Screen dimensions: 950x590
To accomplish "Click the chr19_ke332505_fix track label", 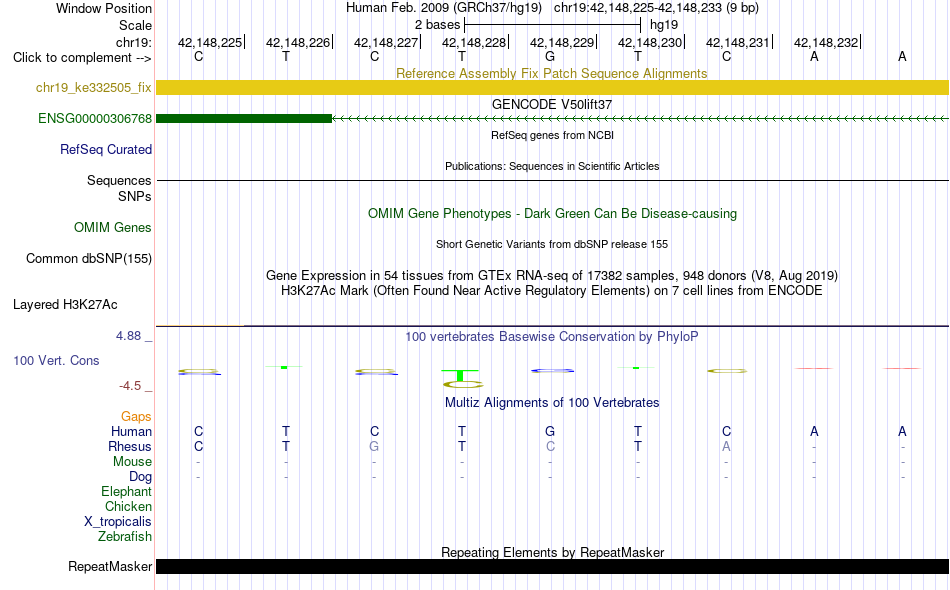I will pos(93,88).
